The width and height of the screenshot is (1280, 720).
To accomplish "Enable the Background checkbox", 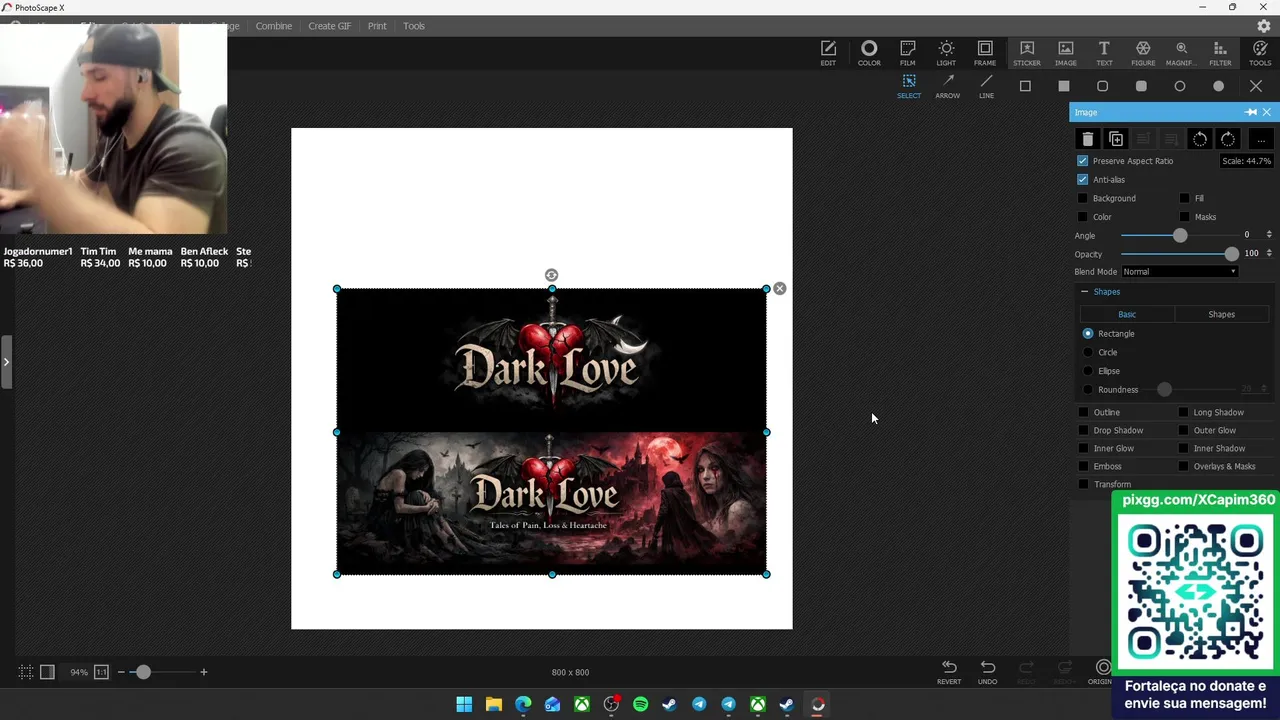I will click(1083, 198).
